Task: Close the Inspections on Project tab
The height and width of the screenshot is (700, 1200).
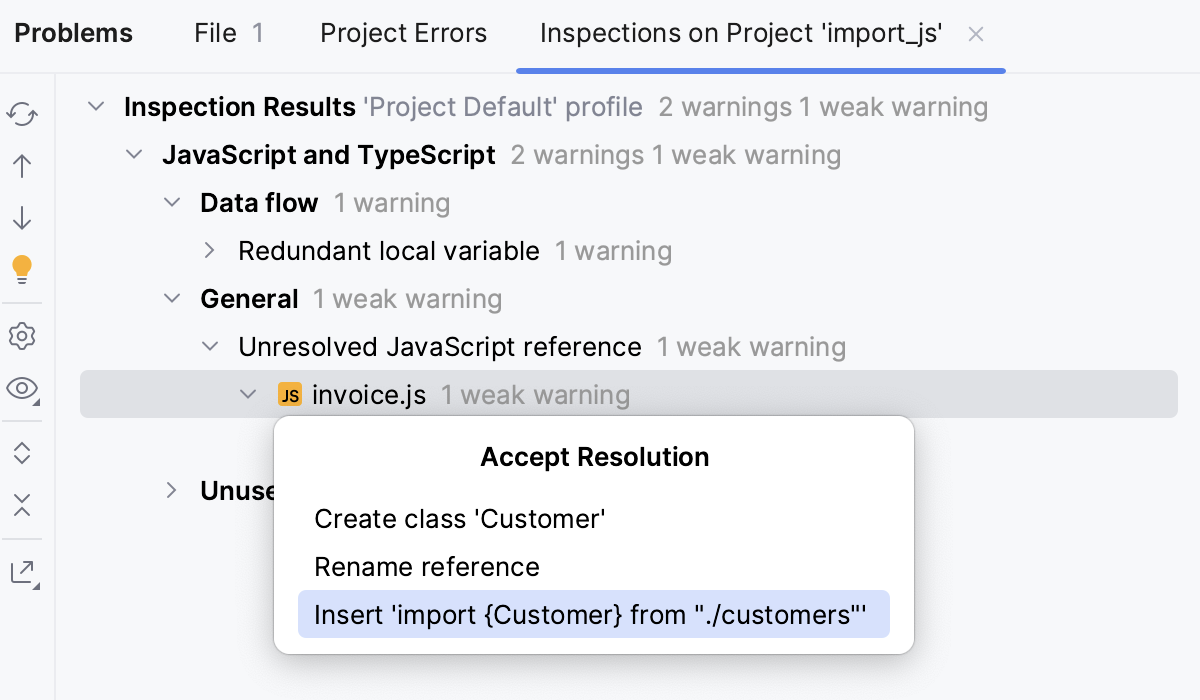Action: coord(976,34)
